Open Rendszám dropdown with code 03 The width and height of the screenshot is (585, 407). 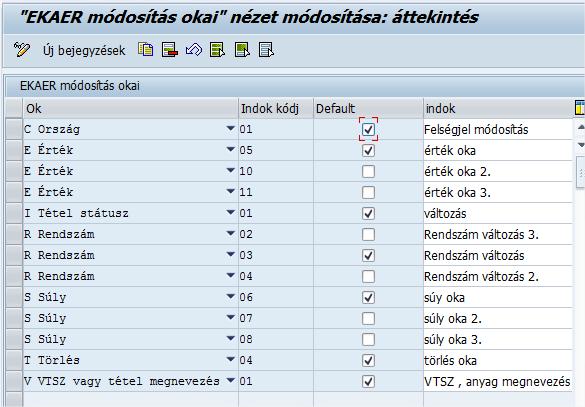pos(231,254)
